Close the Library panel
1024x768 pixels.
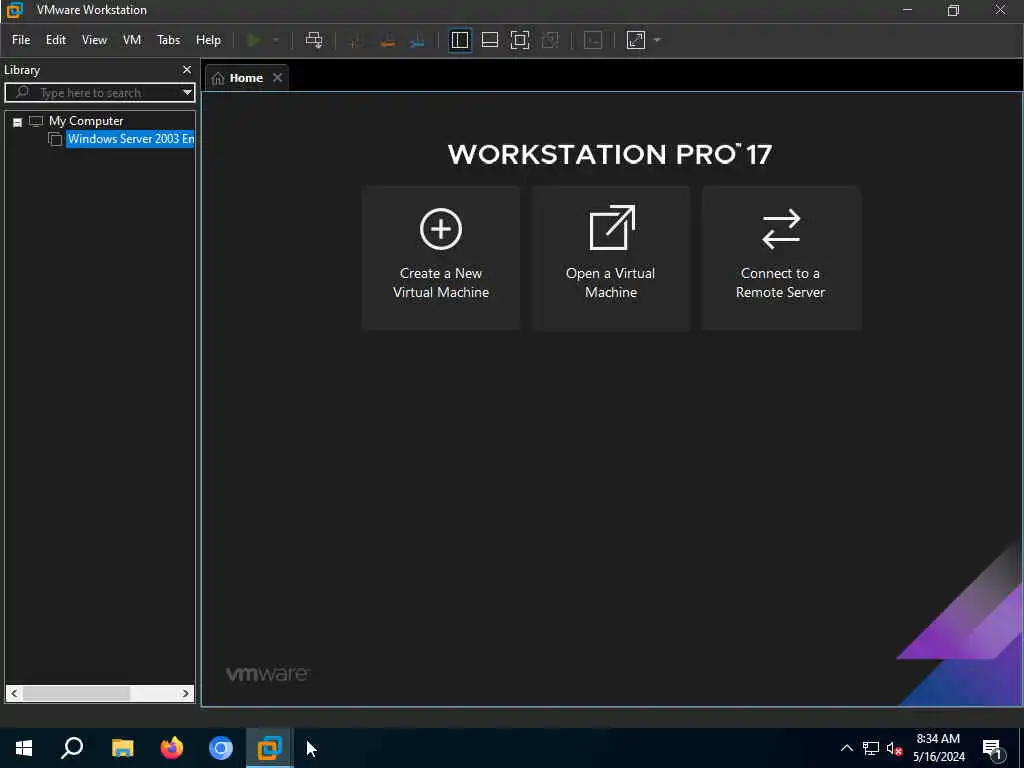tap(187, 69)
